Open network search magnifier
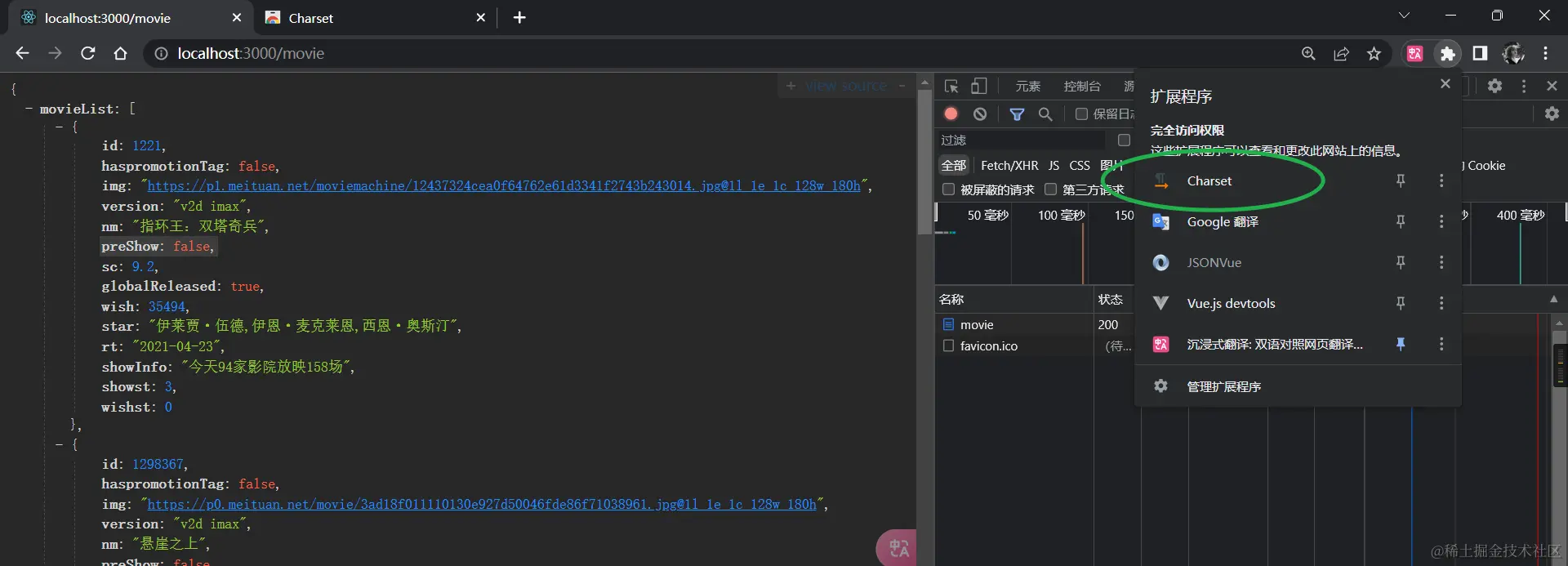The width and height of the screenshot is (1568, 566). pyautogui.click(x=1045, y=114)
